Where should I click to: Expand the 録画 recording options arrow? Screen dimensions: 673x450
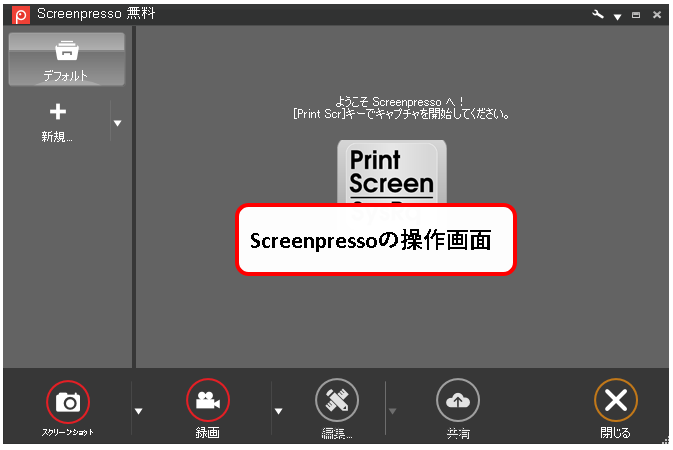click(279, 411)
